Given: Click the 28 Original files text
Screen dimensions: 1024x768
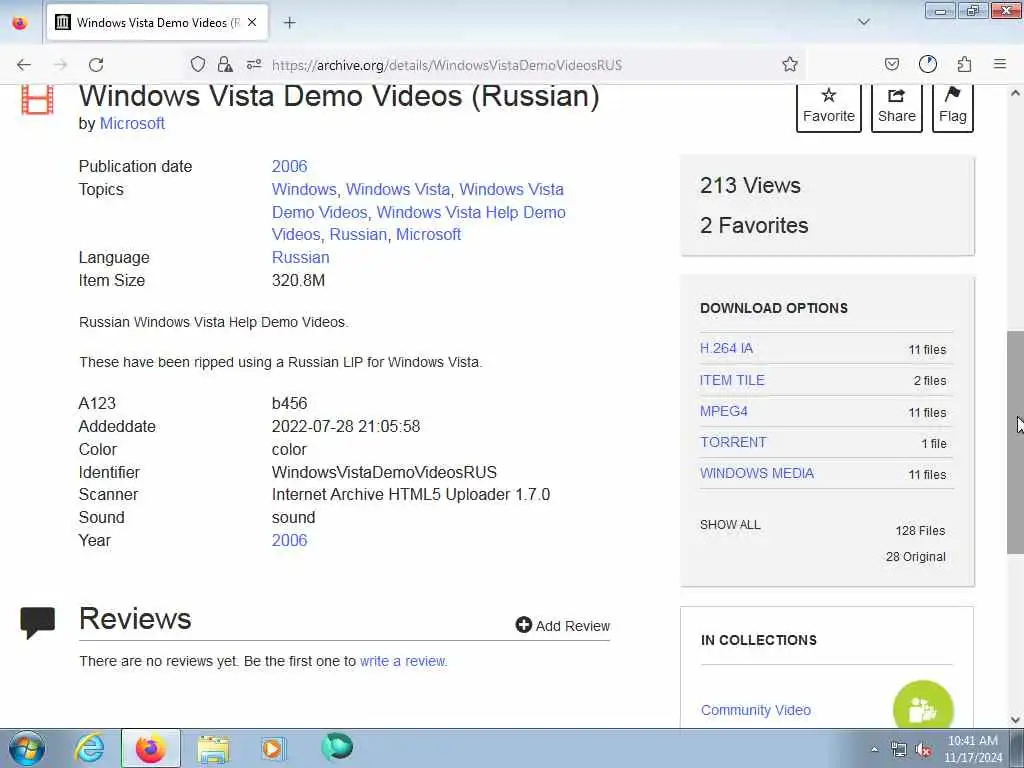Looking at the screenshot, I should [x=916, y=557].
